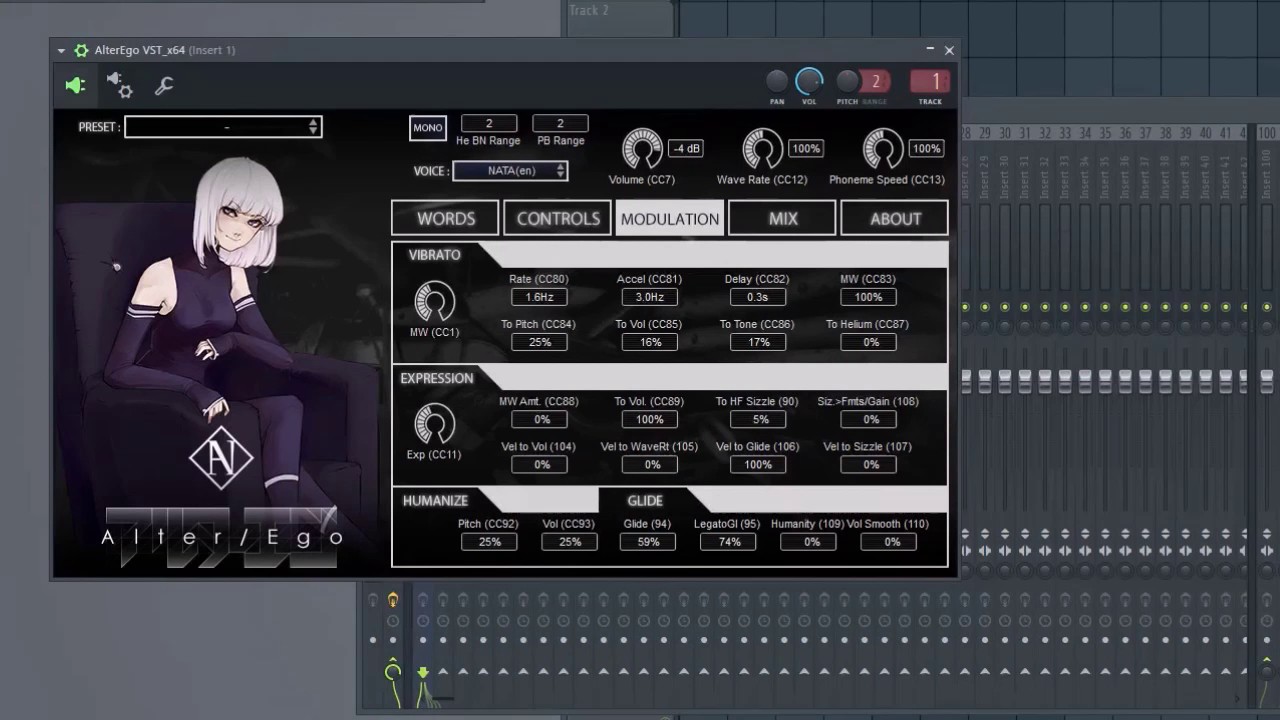Open the PRESET dropdown
The width and height of the screenshot is (1280, 720).
[223, 127]
